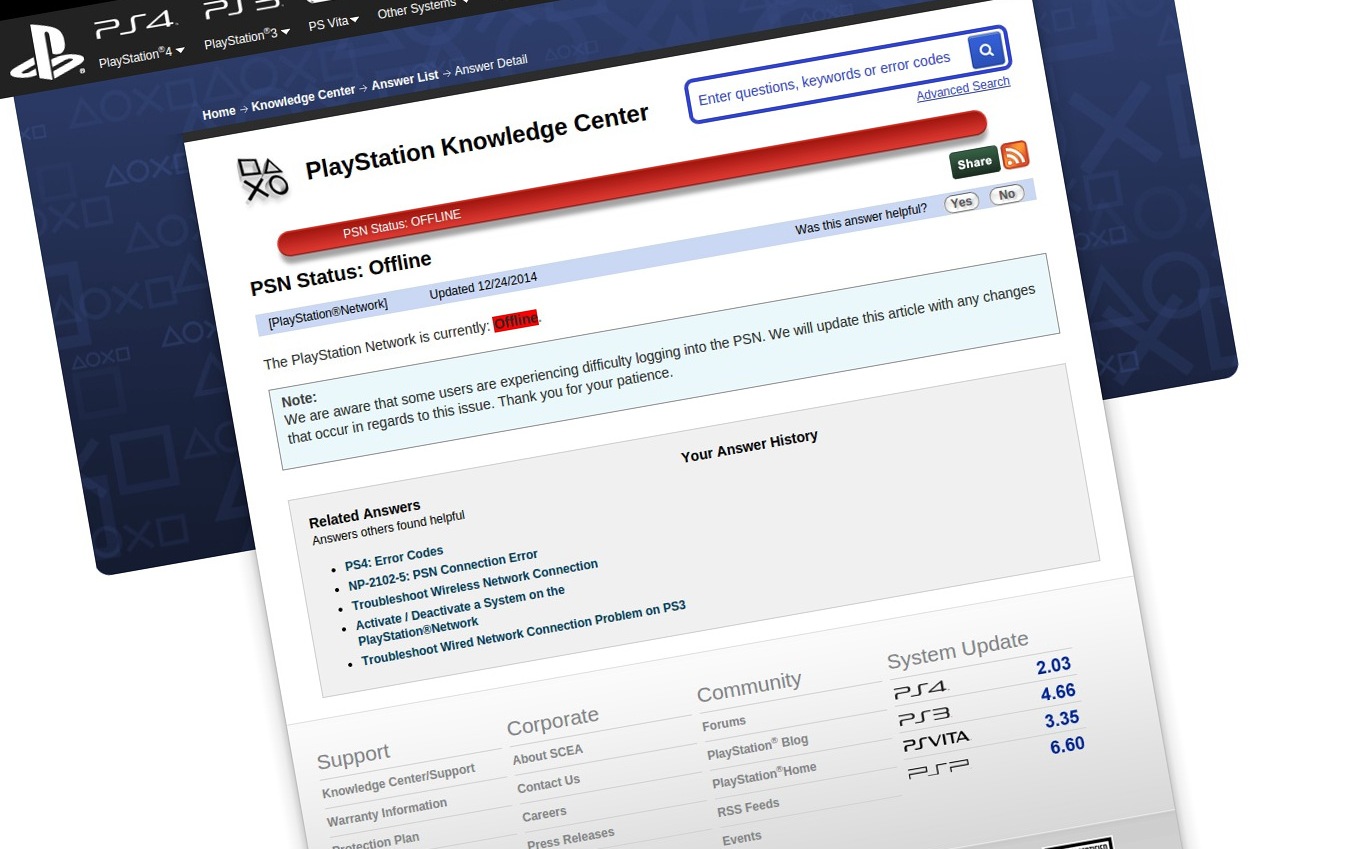Mark the answer helpful with Yes
This screenshot has height=849, width=1358.
coord(961,201)
